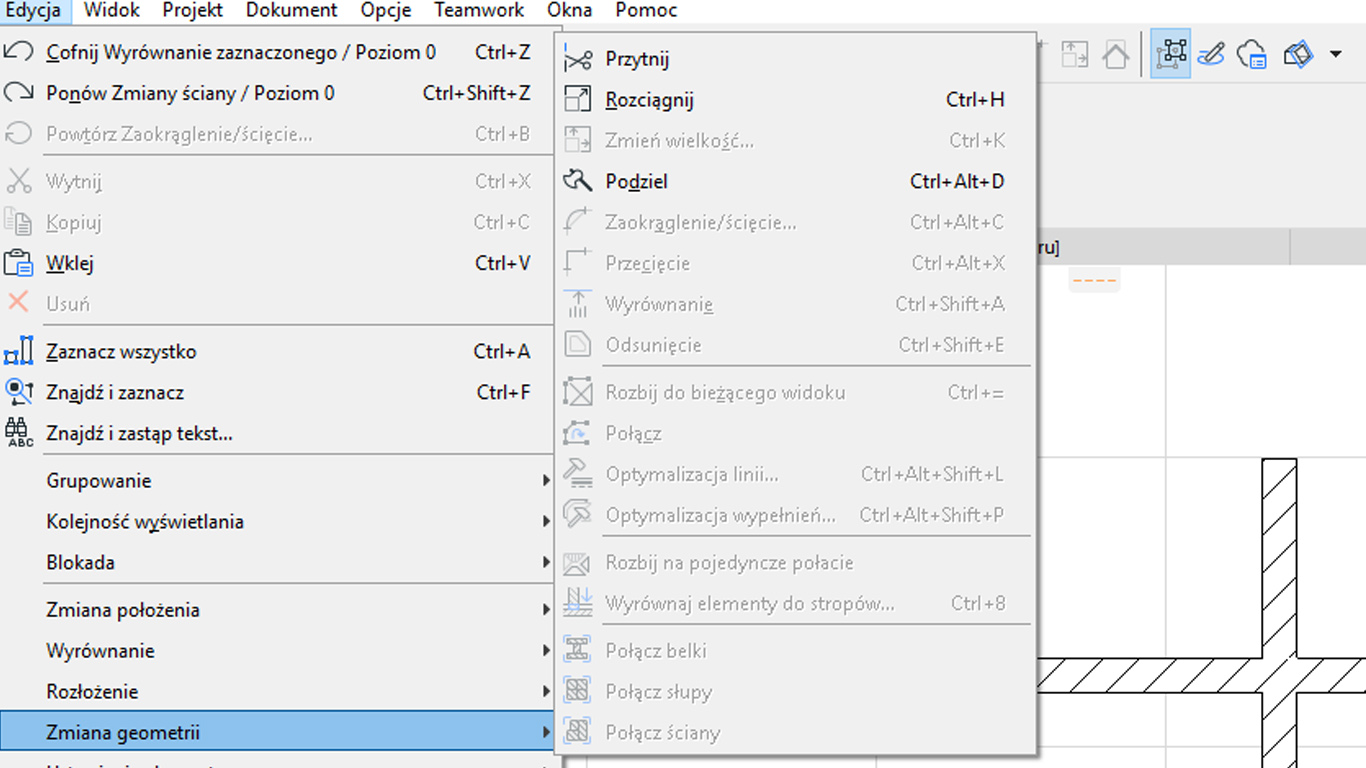The image size is (1366, 768).
Task: Select the Rozciągnij stretch icon
Action: click(578, 99)
